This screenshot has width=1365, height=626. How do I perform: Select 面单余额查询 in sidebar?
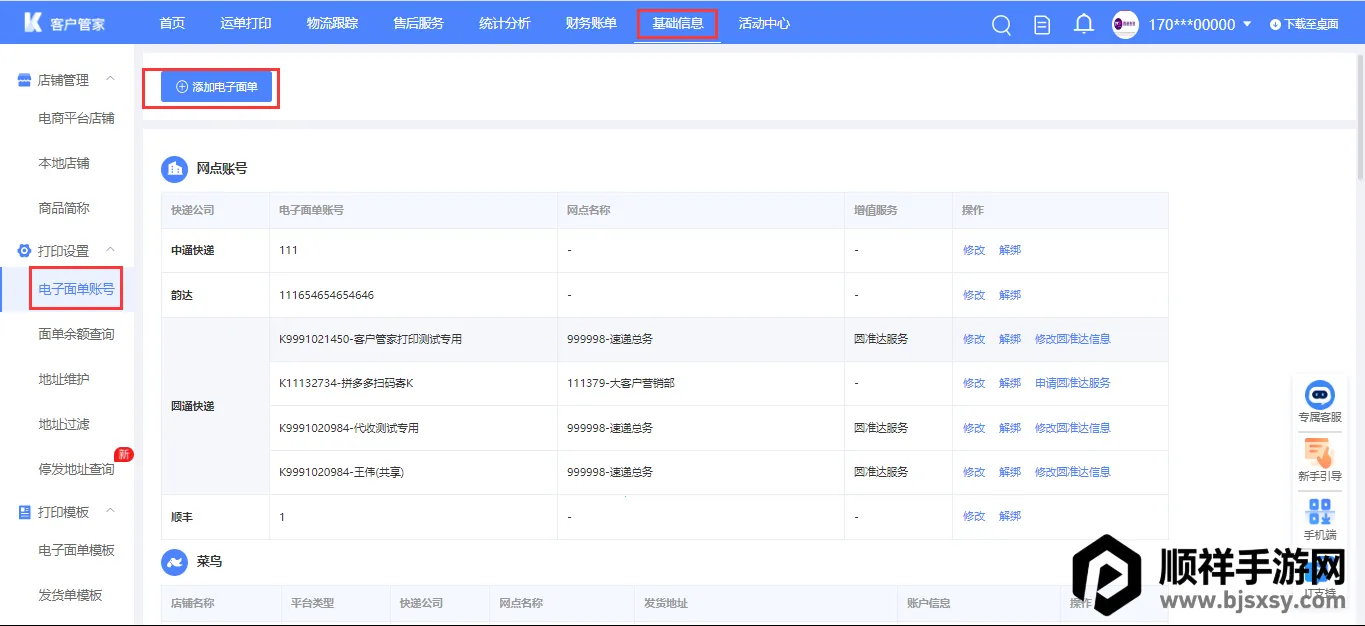[76, 334]
